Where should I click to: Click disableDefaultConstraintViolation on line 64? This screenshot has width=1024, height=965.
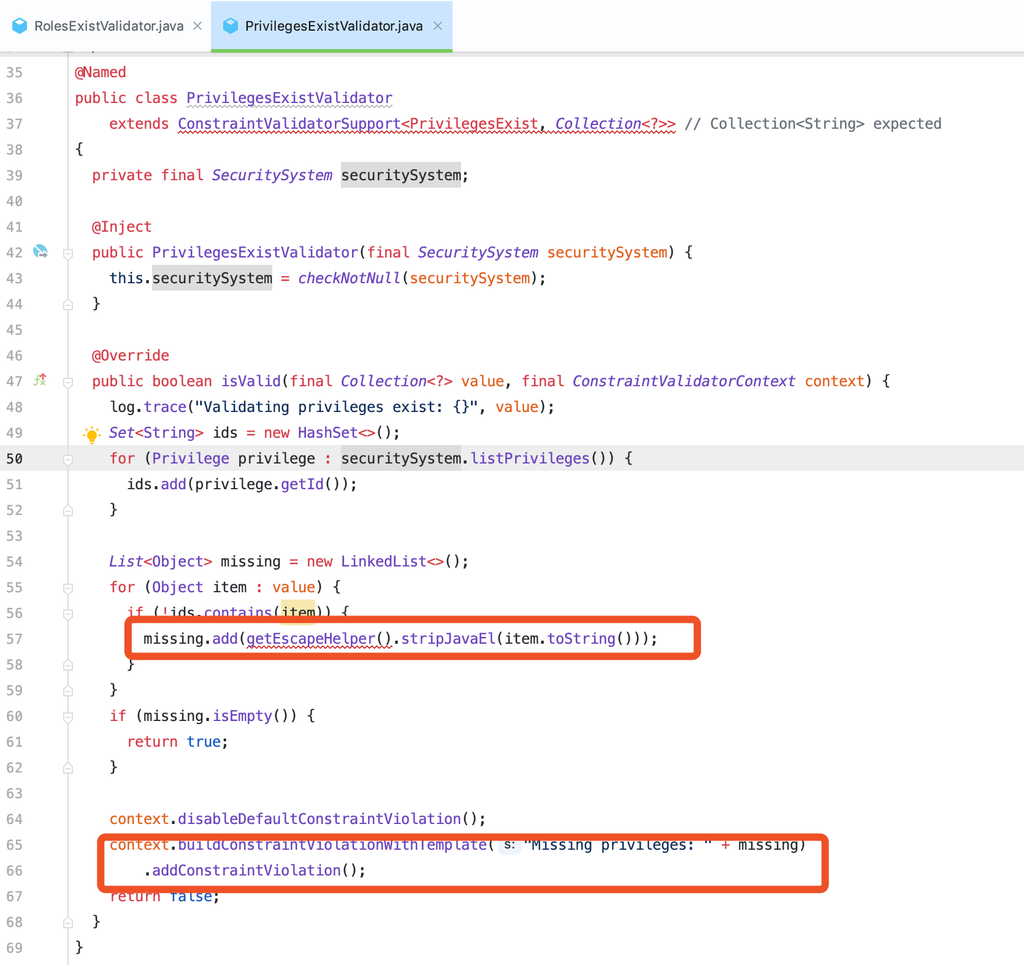pos(319,819)
